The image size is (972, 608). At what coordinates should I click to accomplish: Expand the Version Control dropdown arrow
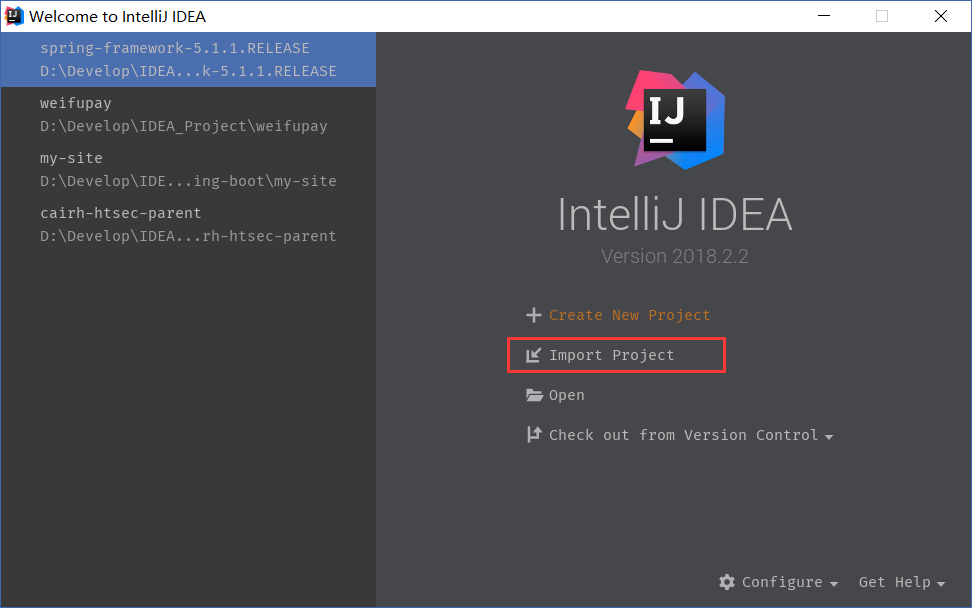tap(829, 436)
